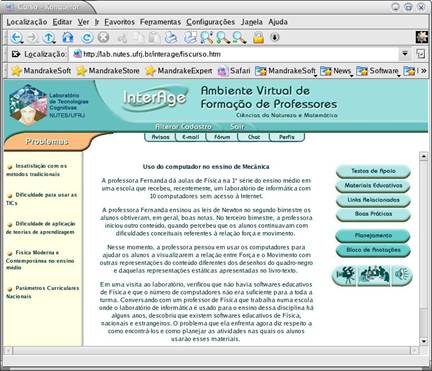The height and width of the screenshot is (371, 432).
Task: Click the Konqueror gear throbber icon
Action: (x=422, y=37)
